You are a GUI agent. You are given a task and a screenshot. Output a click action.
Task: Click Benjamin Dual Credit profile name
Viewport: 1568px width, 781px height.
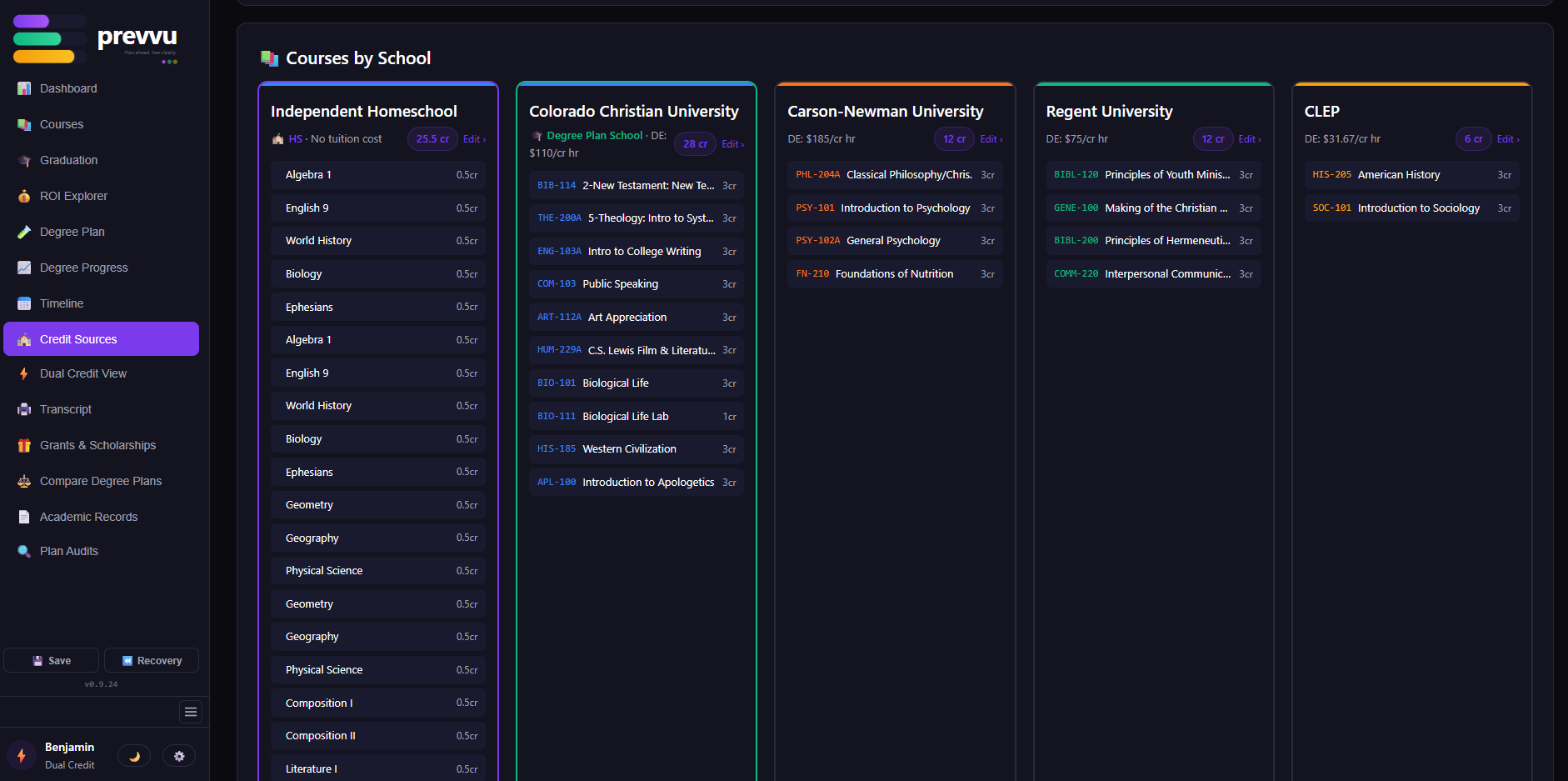pos(70,756)
